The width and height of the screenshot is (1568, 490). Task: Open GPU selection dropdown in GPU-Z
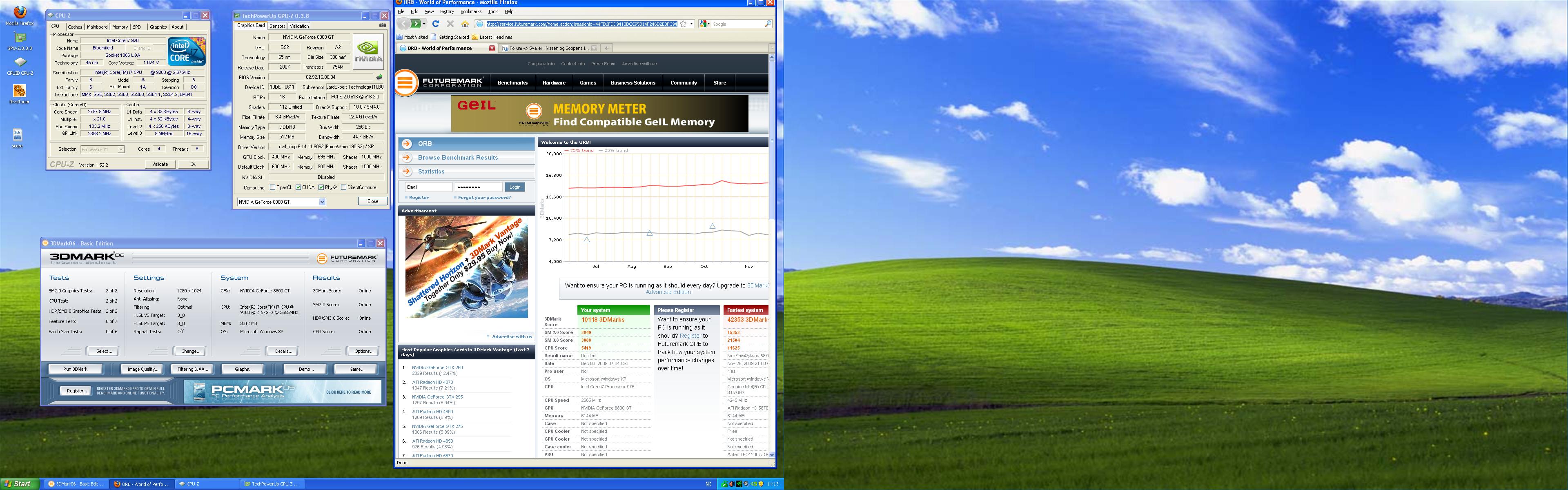(x=322, y=202)
